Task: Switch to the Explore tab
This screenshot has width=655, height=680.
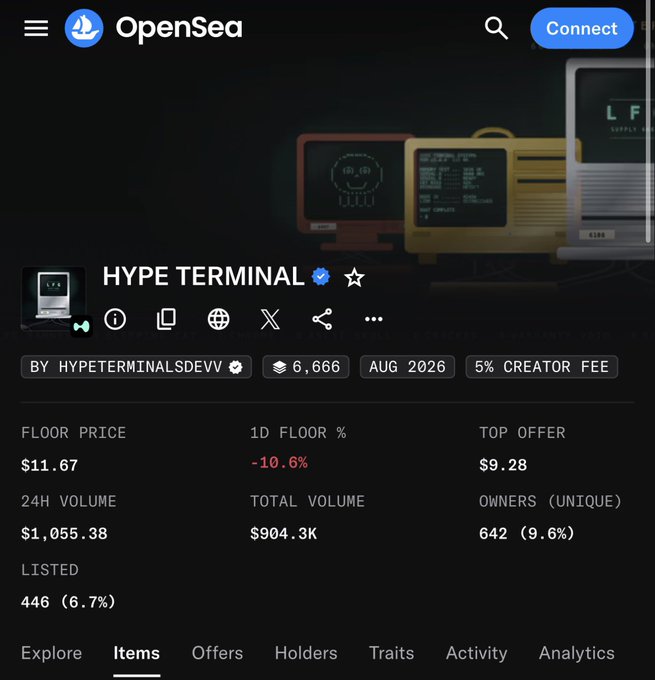Action: click(x=52, y=653)
